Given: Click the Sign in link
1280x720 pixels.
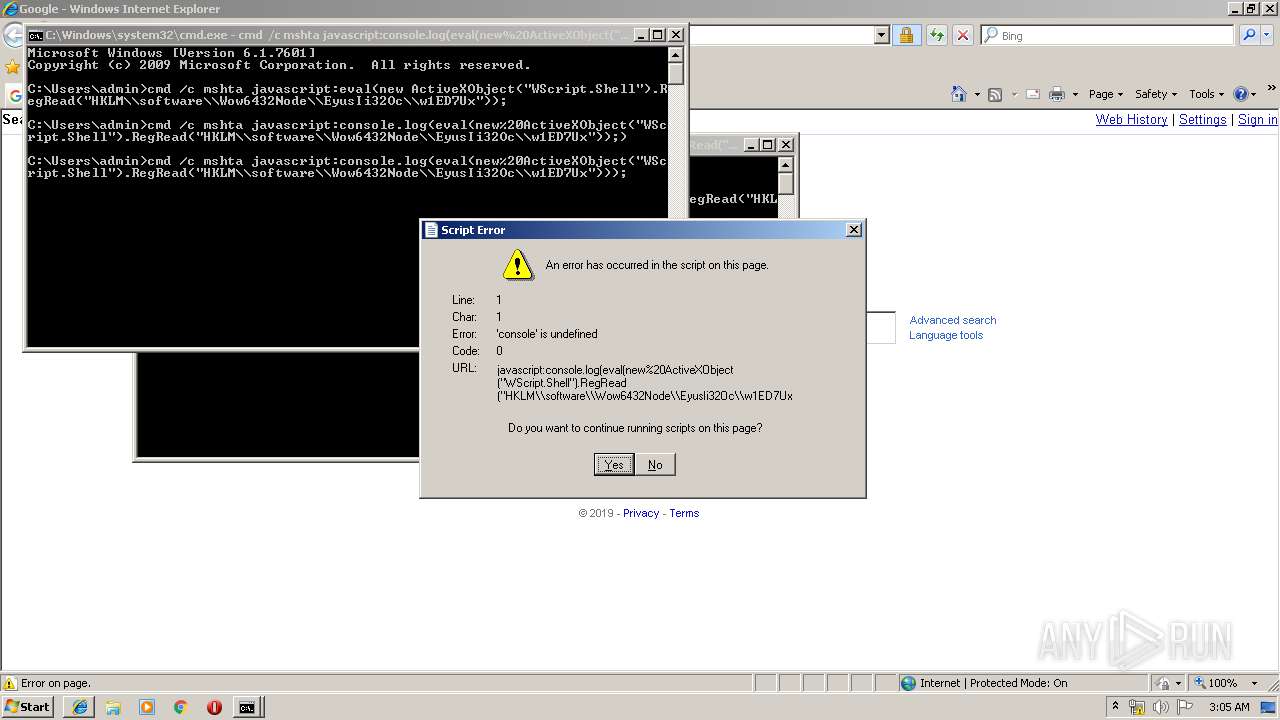Looking at the screenshot, I should pyautogui.click(x=1258, y=119).
